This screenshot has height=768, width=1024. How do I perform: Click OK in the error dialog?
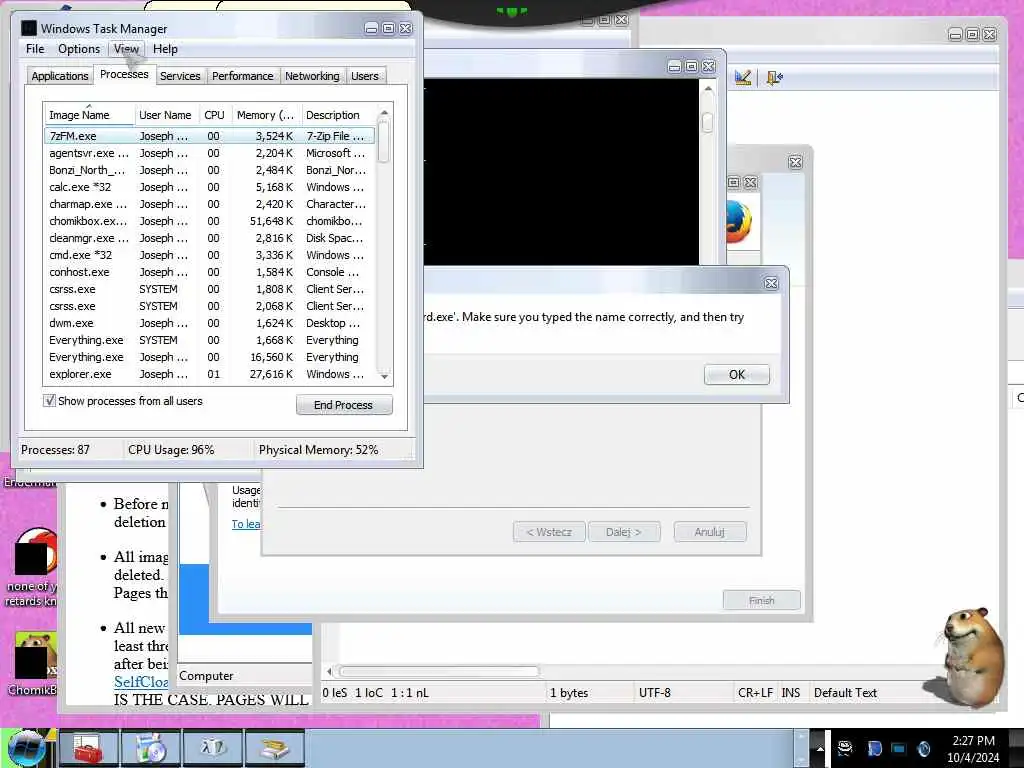[x=737, y=374]
